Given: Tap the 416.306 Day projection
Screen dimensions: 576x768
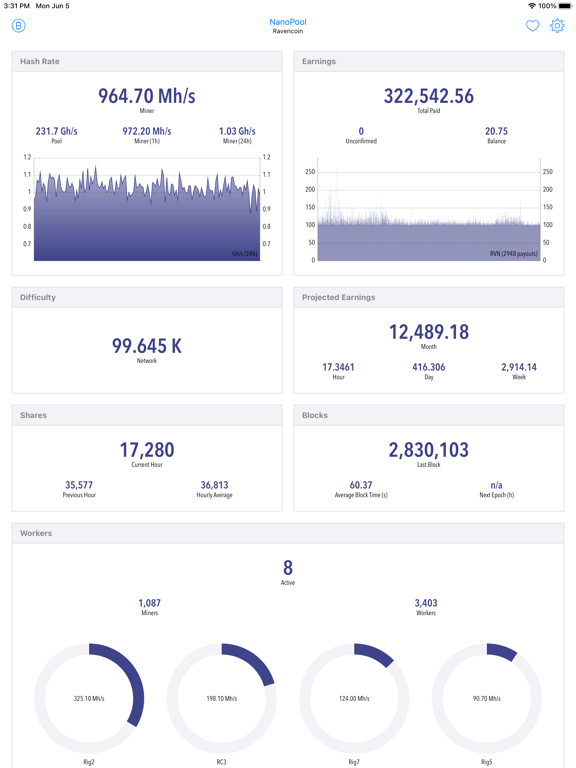Looking at the screenshot, I should coord(429,367).
